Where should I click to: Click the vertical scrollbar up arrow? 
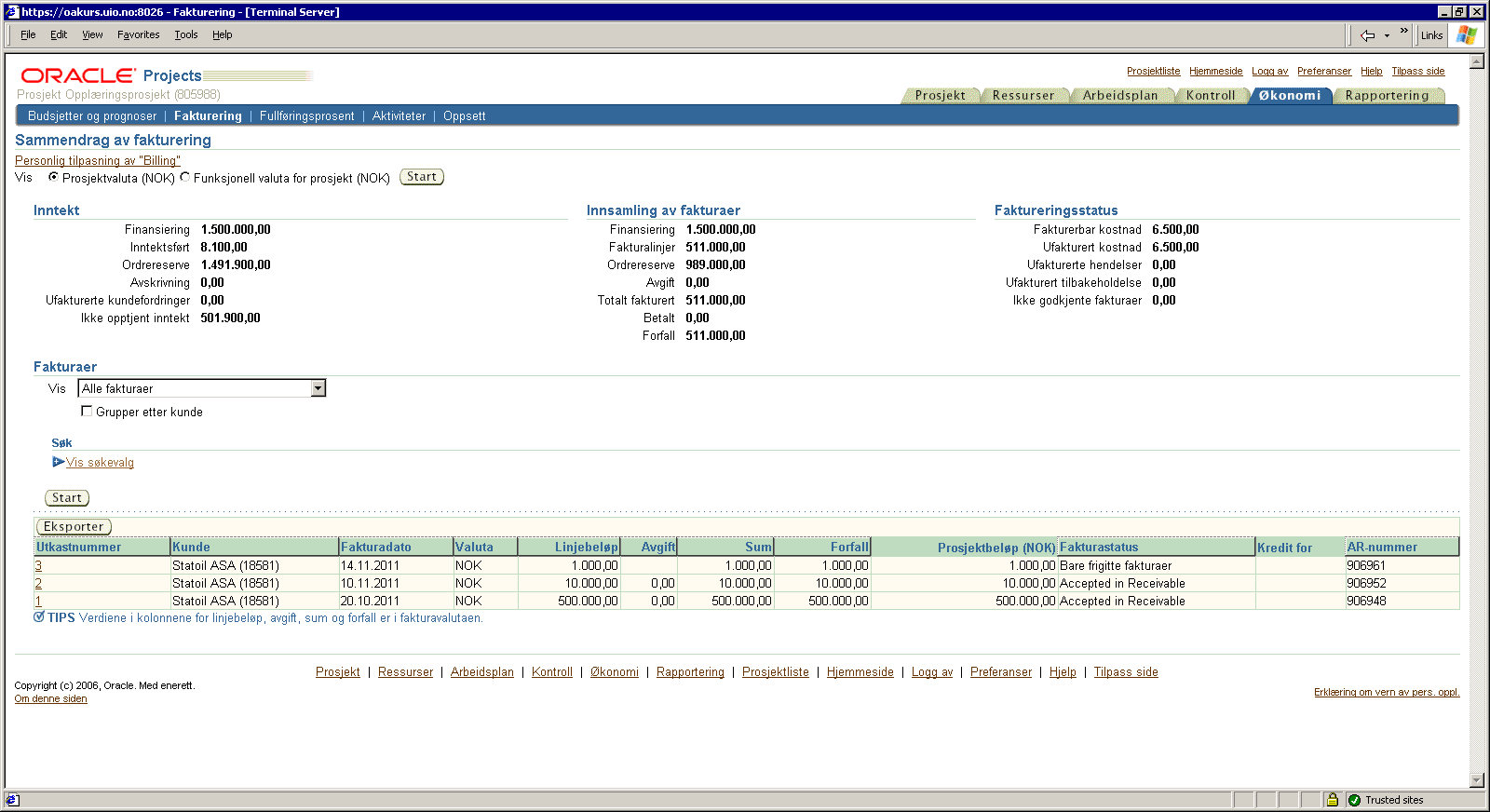[1476, 61]
